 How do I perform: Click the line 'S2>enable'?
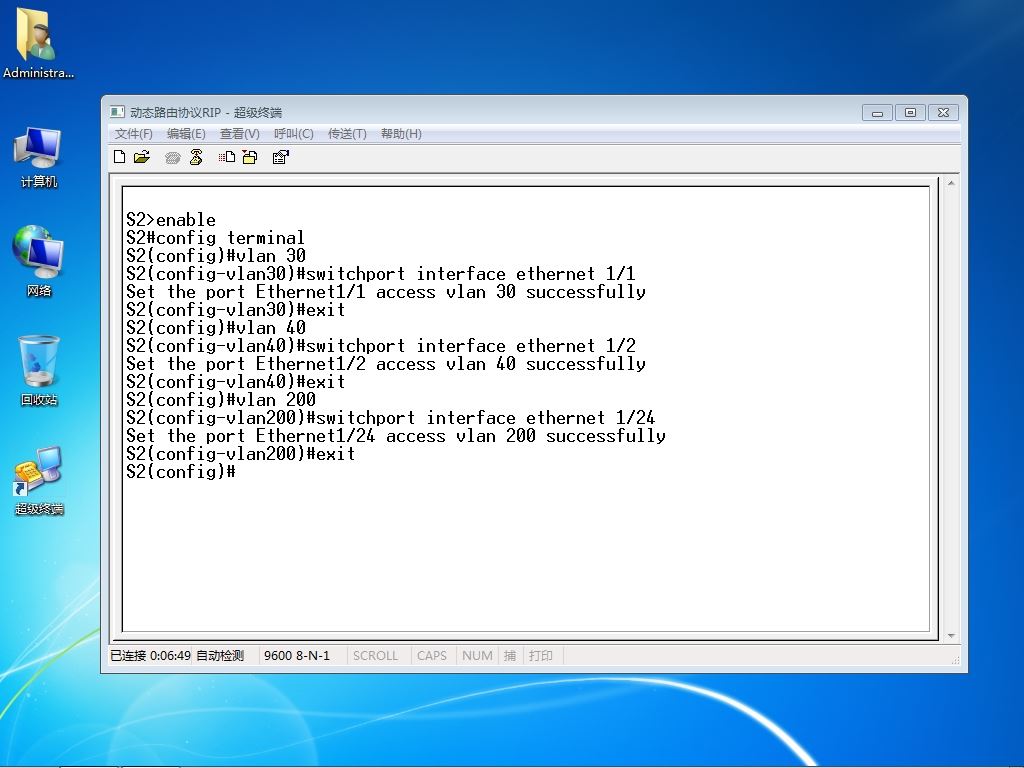click(171, 219)
